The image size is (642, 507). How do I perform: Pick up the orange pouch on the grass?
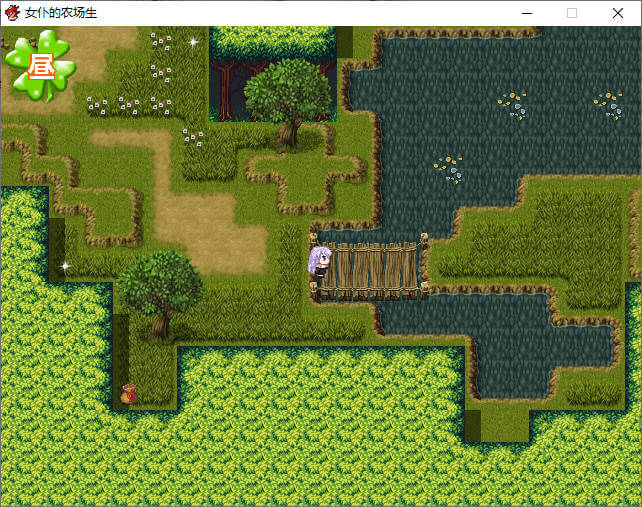128,394
